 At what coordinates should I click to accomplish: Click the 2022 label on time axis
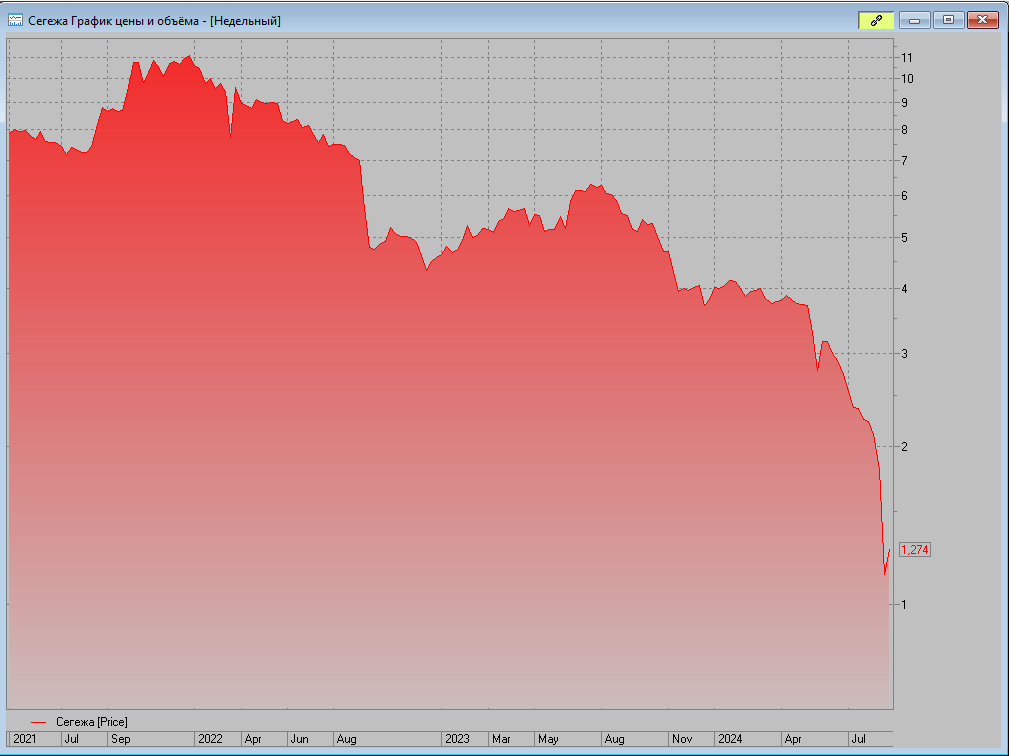(210, 739)
